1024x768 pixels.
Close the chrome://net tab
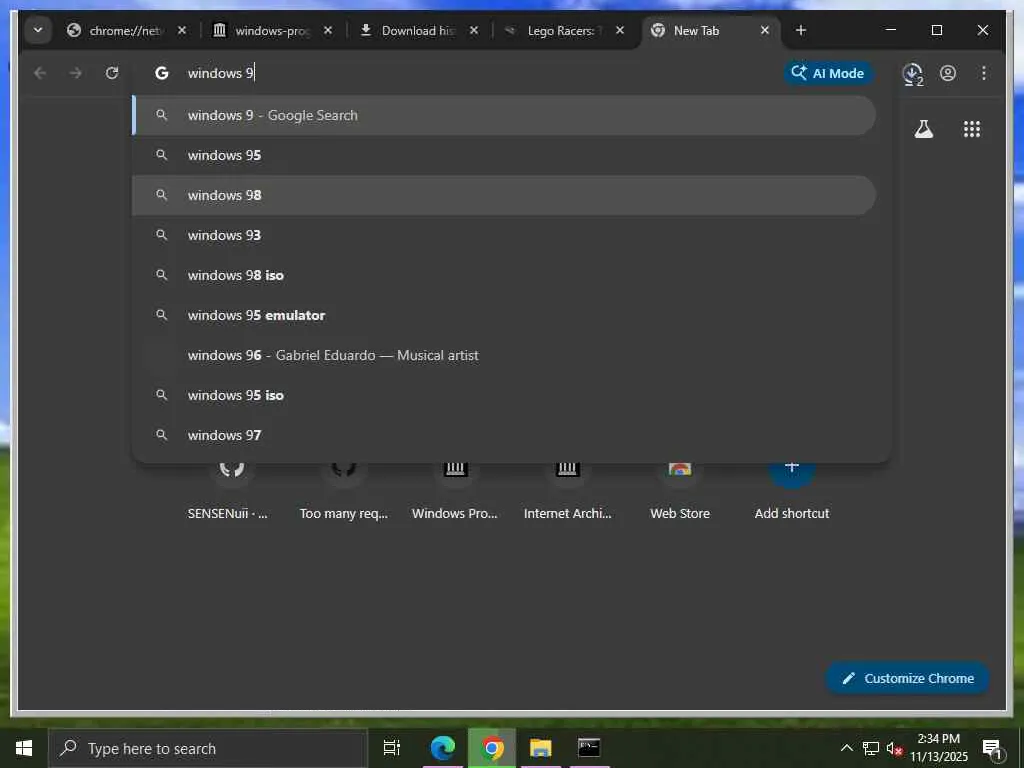click(x=182, y=30)
